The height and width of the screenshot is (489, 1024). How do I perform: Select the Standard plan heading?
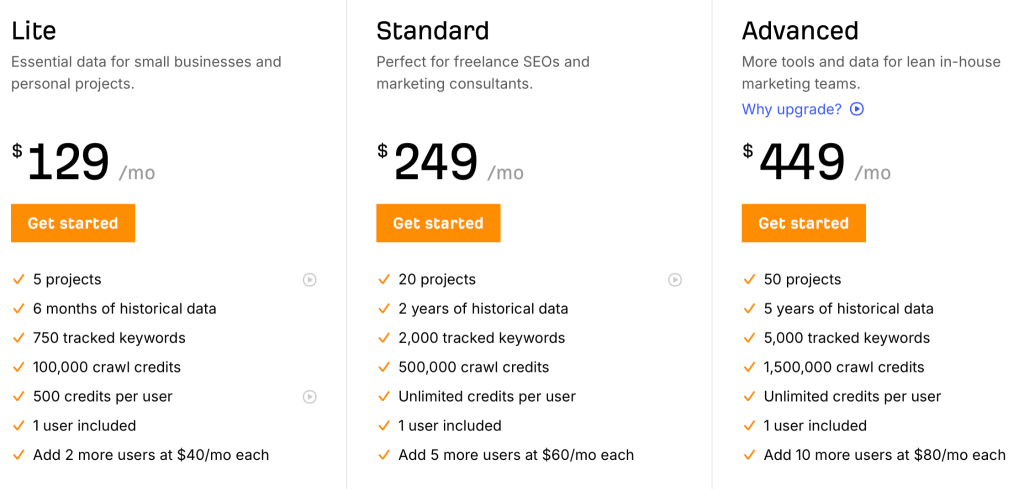(x=432, y=31)
